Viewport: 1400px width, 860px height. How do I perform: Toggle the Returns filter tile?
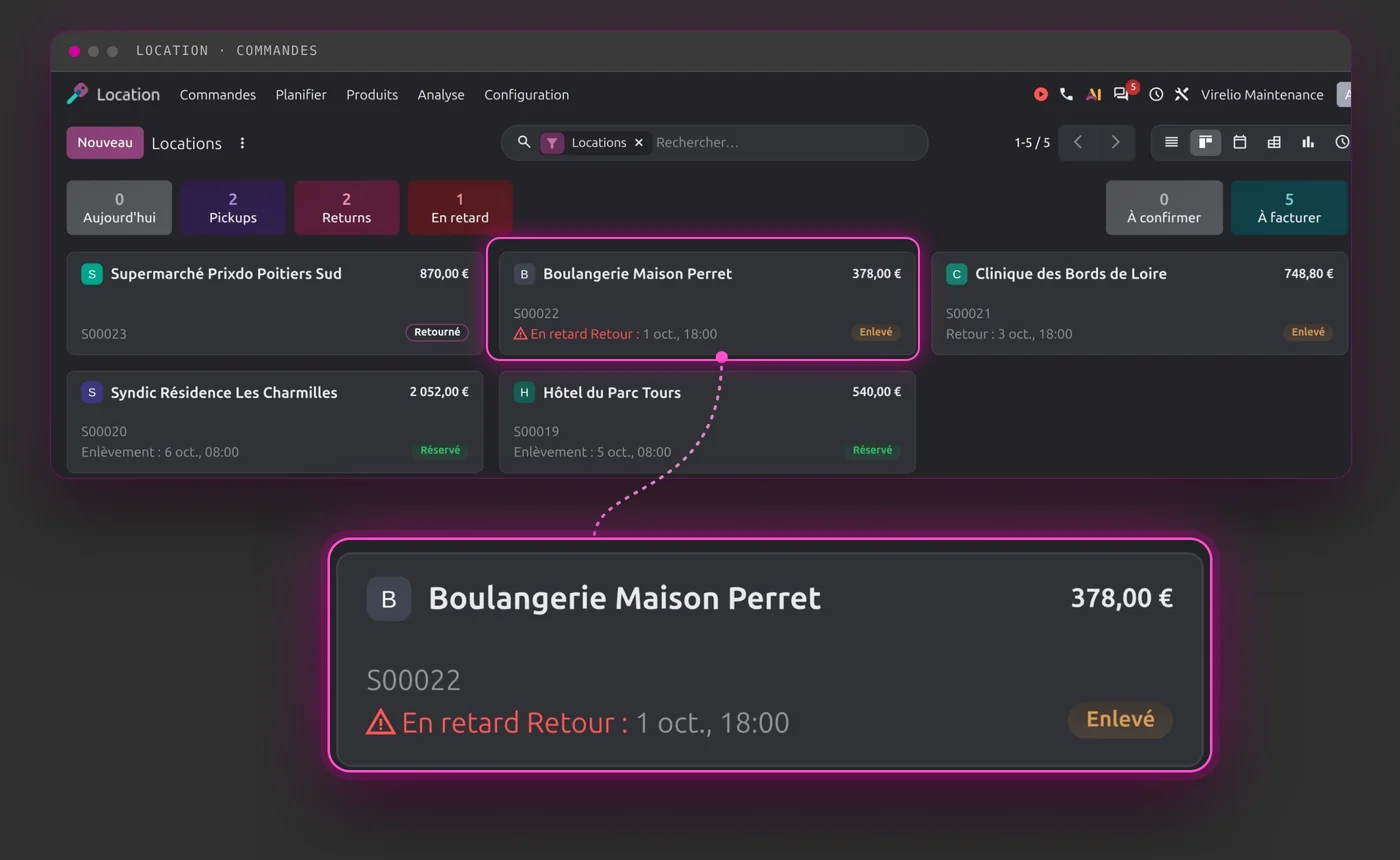(x=346, y=208)
